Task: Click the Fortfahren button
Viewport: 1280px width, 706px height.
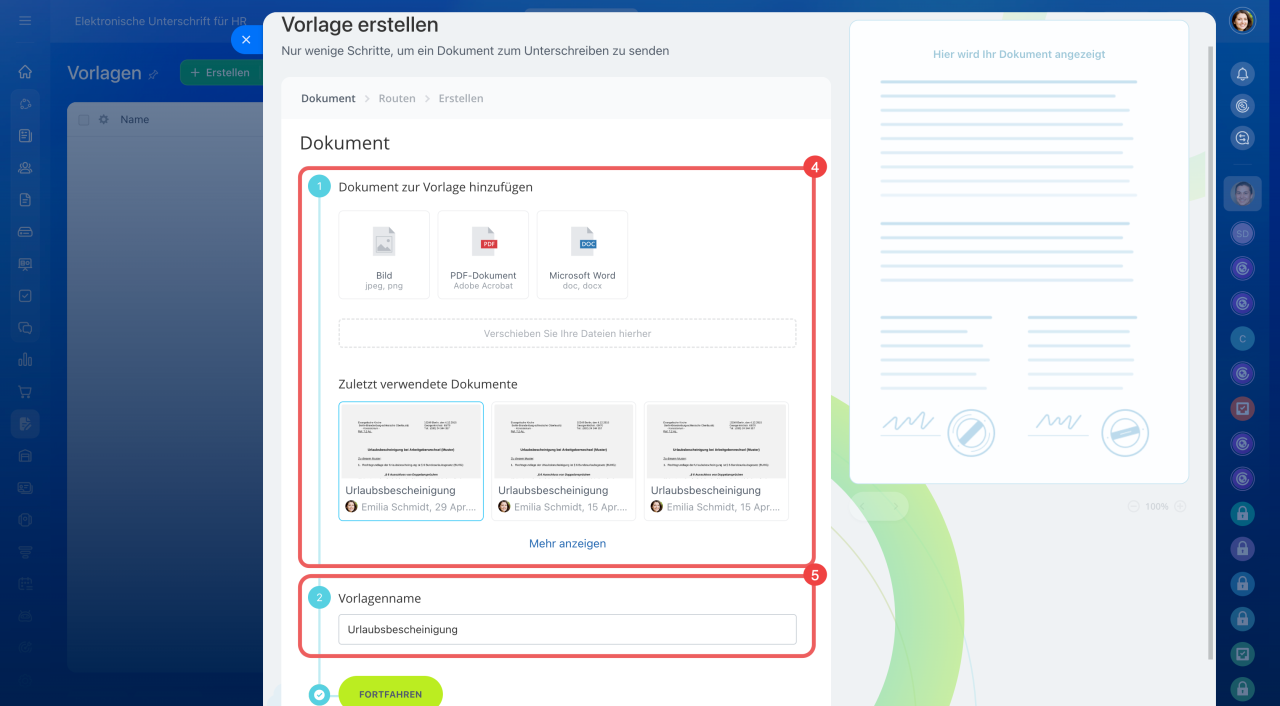Action: 390,693
